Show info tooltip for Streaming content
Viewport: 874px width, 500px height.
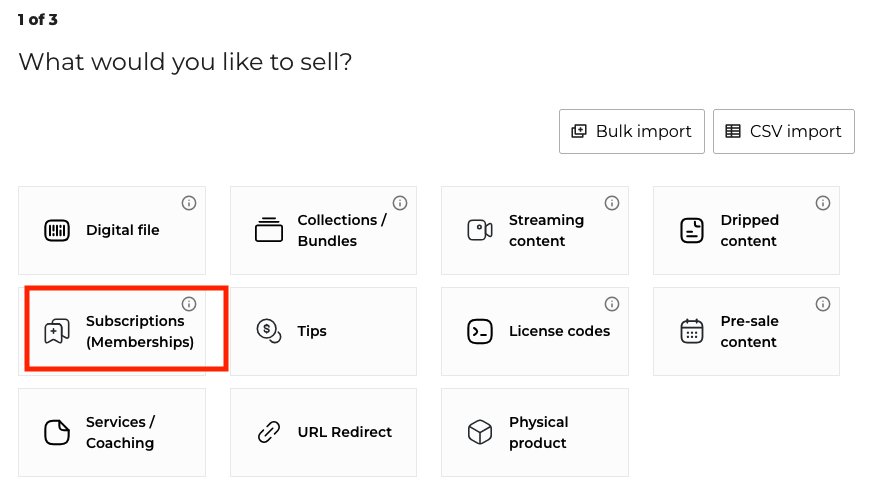click(612, 203)
